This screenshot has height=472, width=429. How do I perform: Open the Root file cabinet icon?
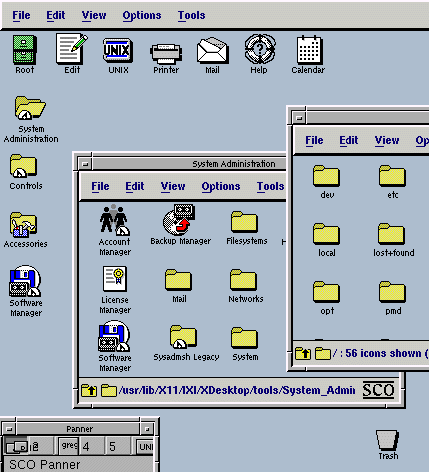(24, 49)
